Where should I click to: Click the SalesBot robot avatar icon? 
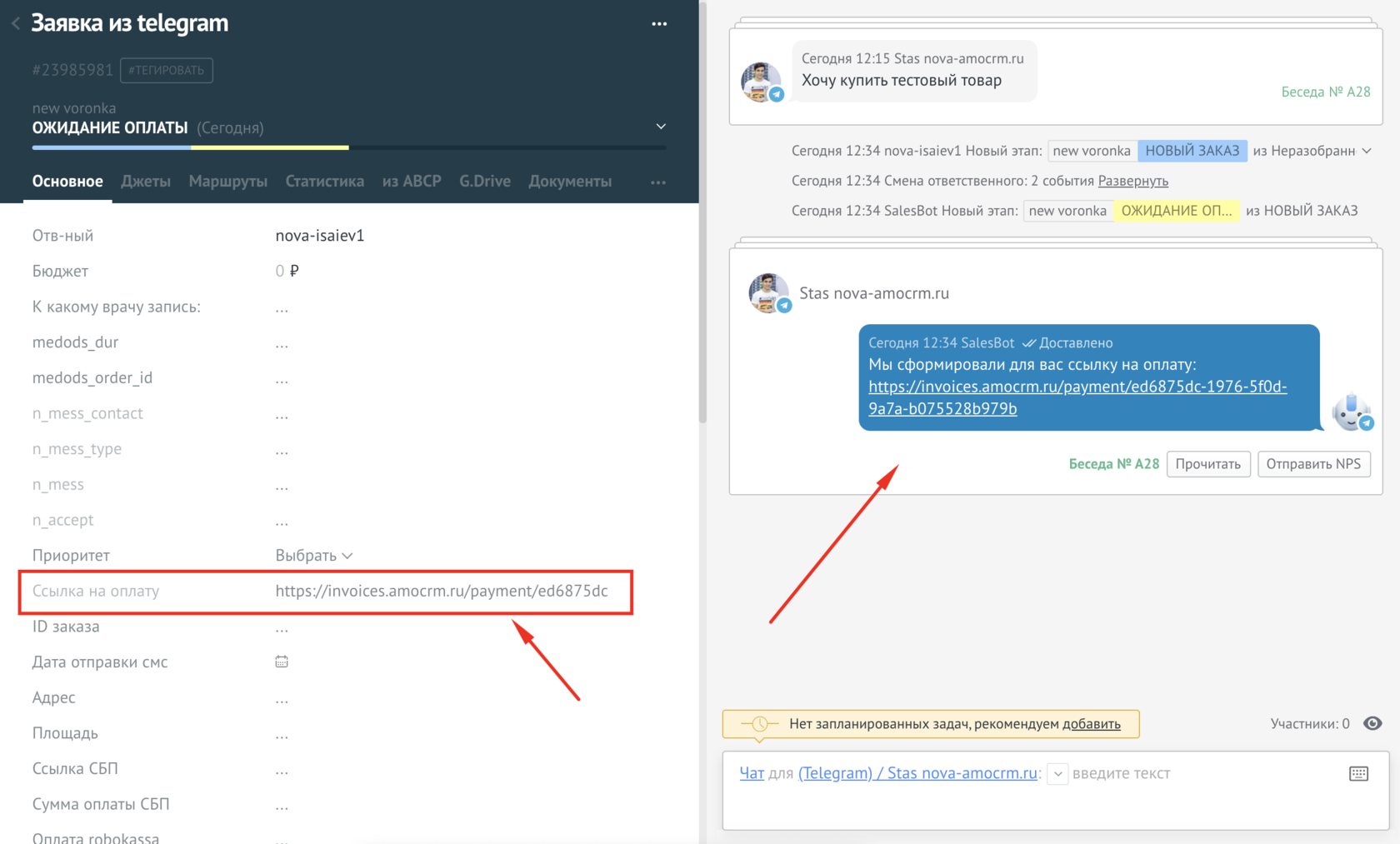coord(1351,412)
